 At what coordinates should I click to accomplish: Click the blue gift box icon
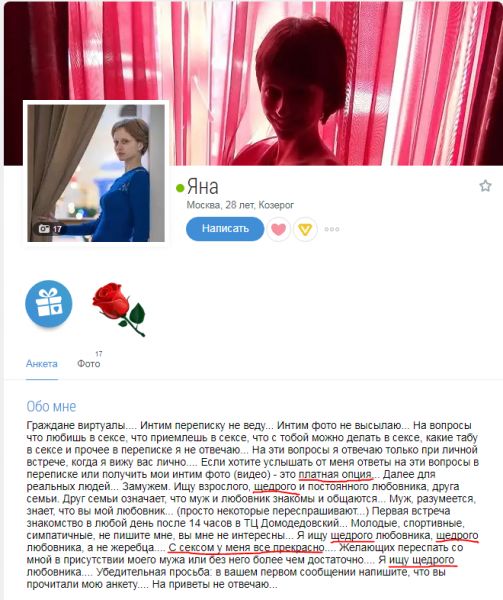tap(49, 303)
